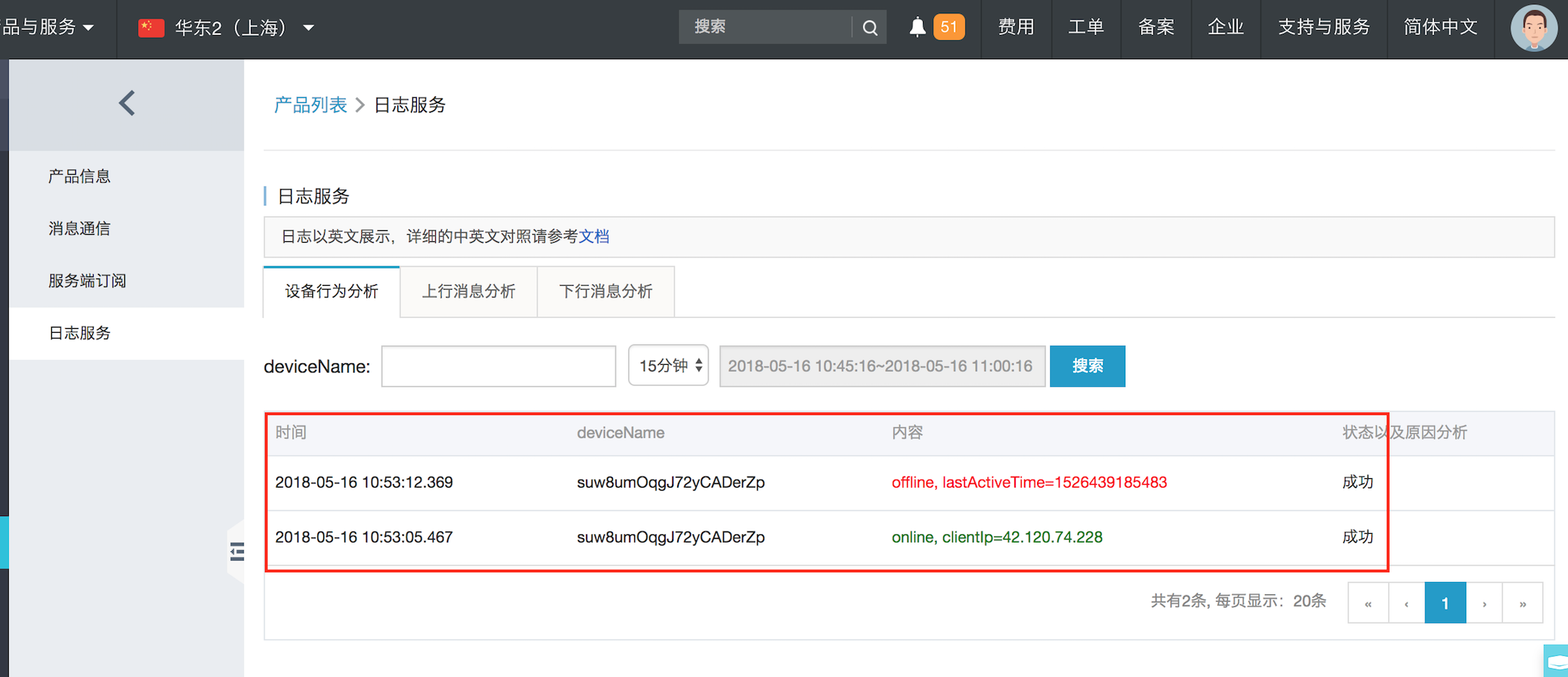Click the search magnifier icon

point(870,28)
